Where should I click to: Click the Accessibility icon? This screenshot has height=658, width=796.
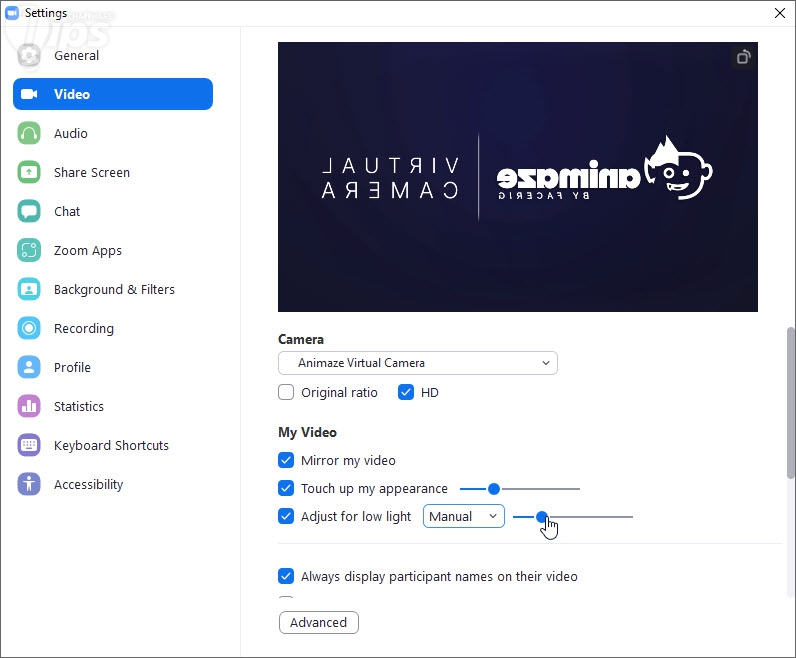[29, 484]
